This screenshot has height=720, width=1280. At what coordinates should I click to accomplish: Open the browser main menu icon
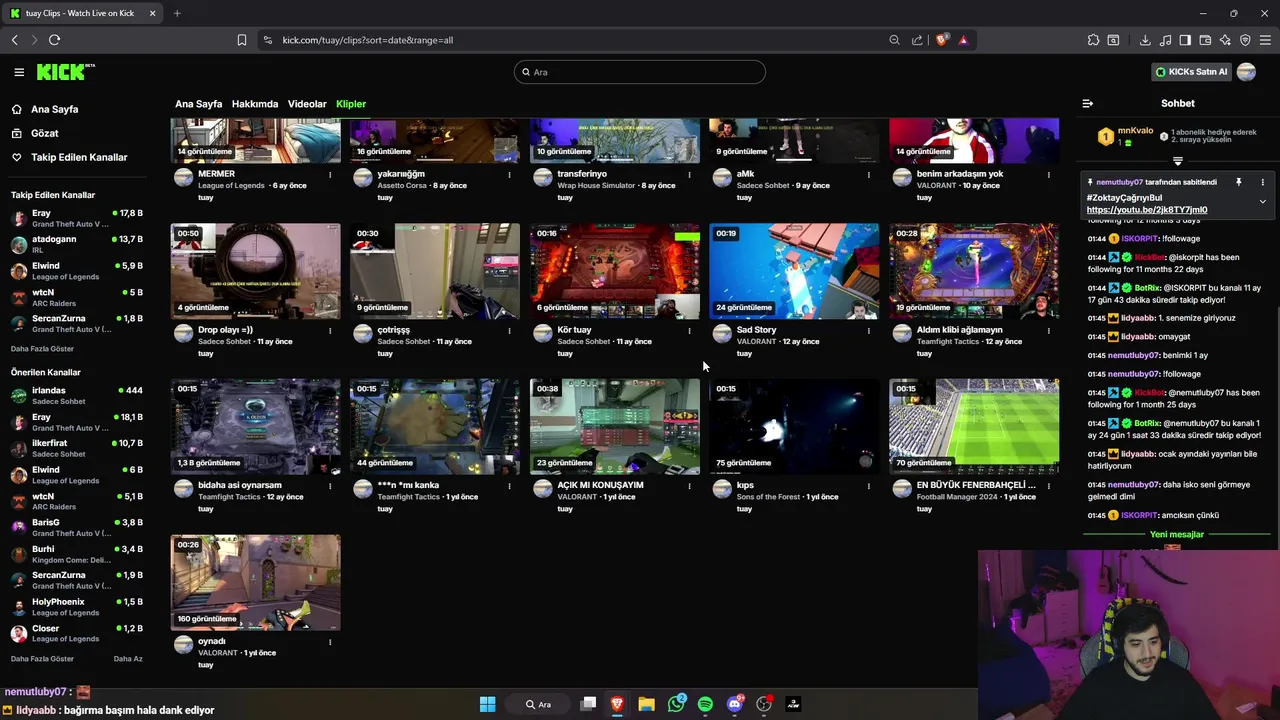pyautogui.click(x=1265, y=40)
